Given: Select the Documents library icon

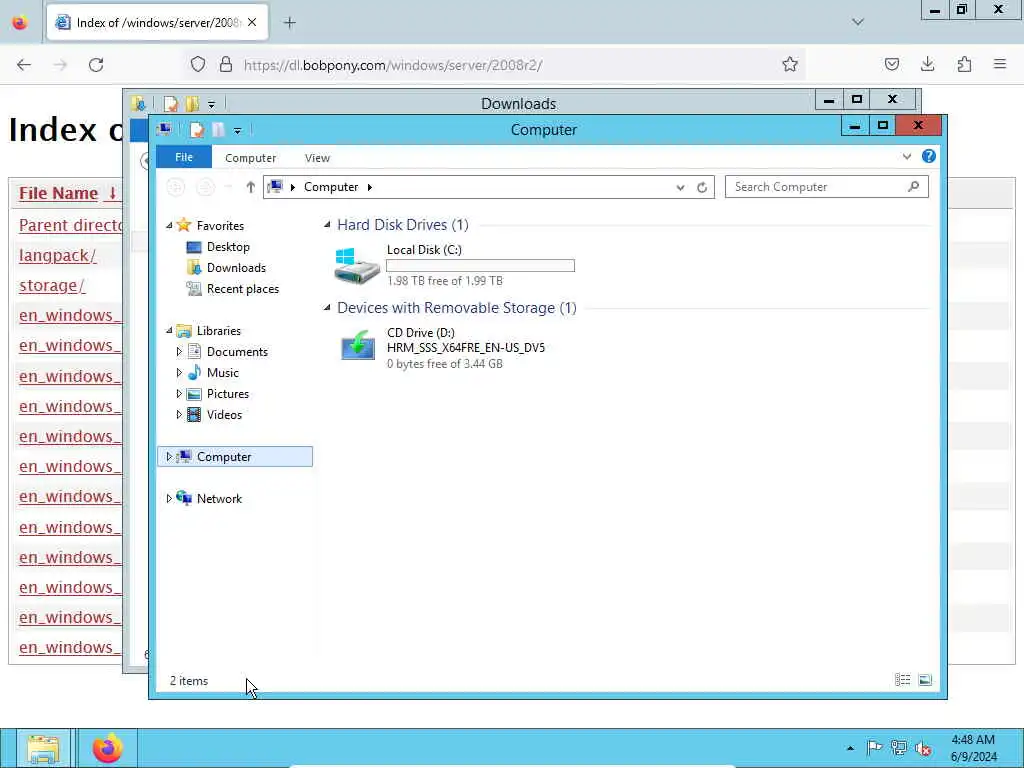Looking at the screenshot, I should point(194,351).
